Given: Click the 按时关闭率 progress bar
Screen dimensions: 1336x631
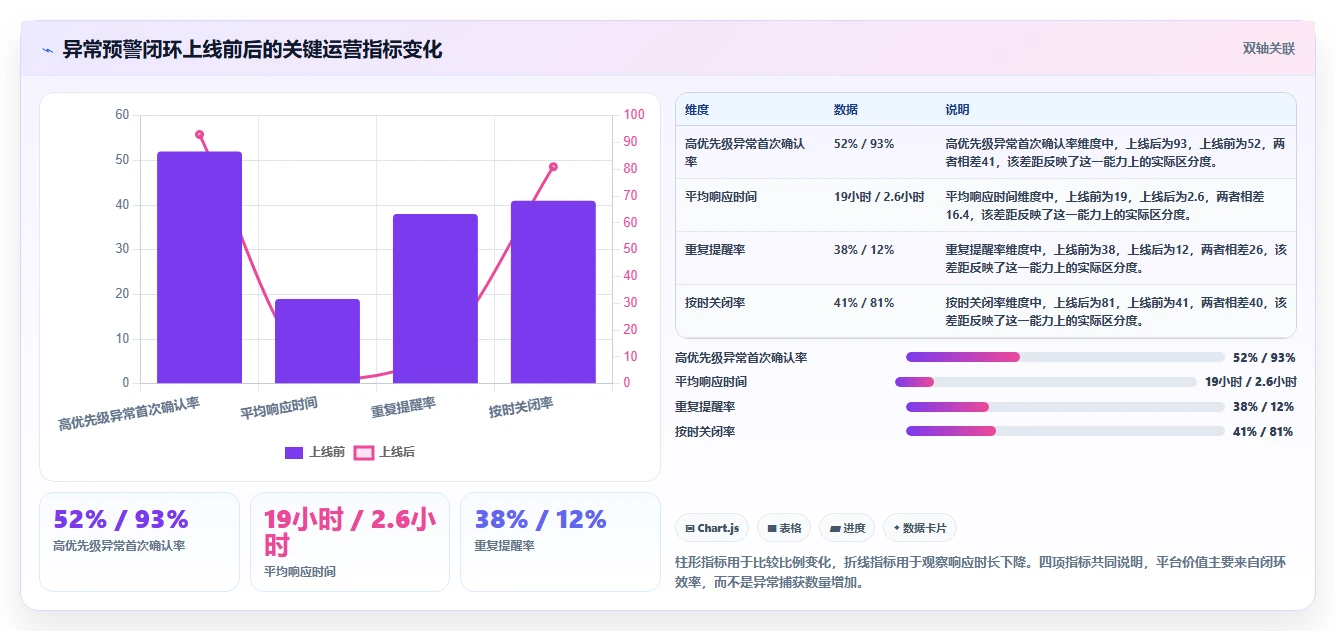Looking at the screenshot, I should pyautogui.click(x=1065, y=432).
